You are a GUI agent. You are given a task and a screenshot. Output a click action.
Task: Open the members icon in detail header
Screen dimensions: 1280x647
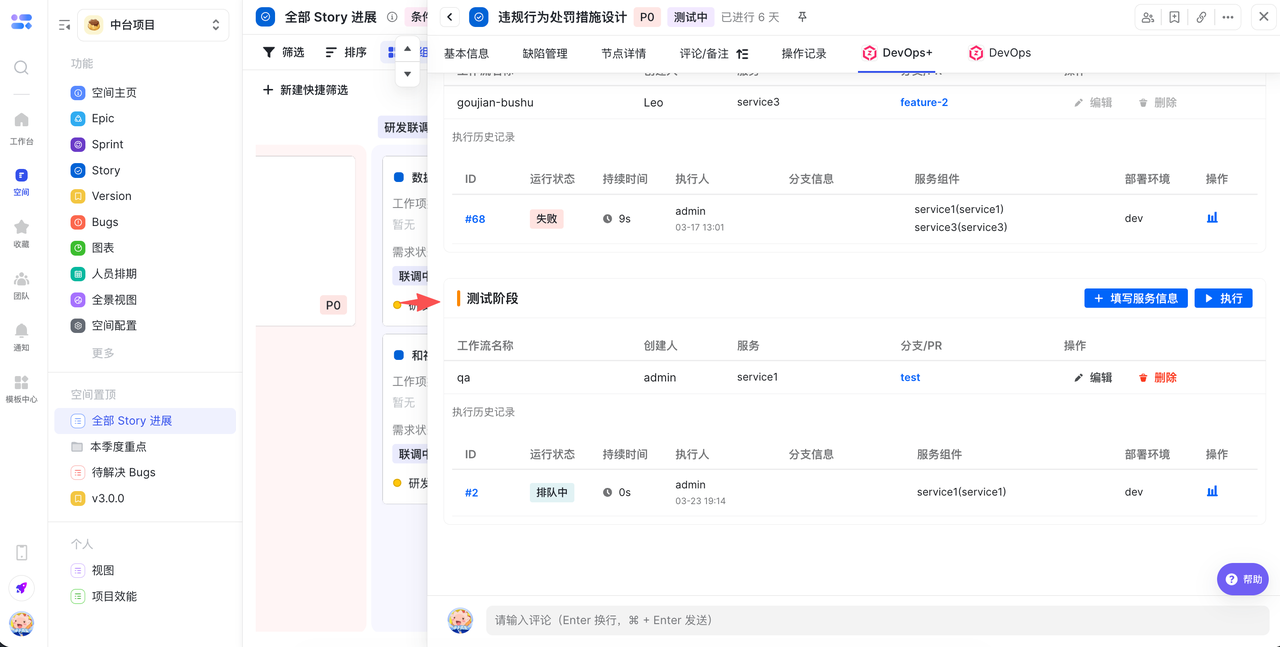coord(1148,17)
